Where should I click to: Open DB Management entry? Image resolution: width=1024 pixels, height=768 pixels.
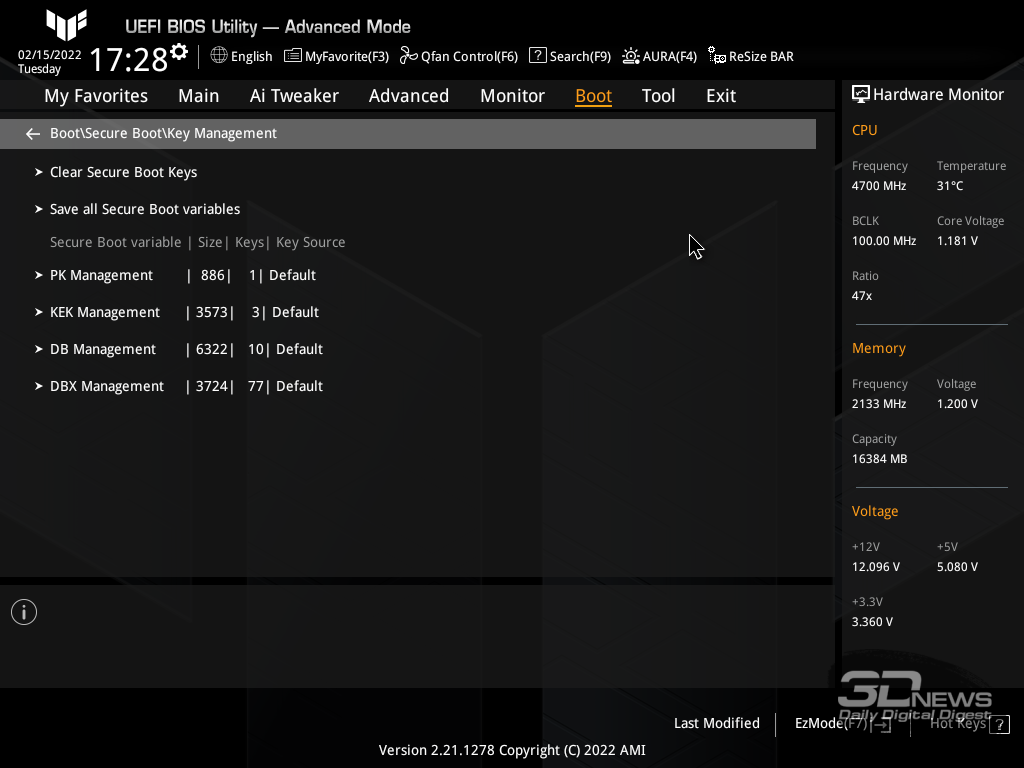[103, 349]
